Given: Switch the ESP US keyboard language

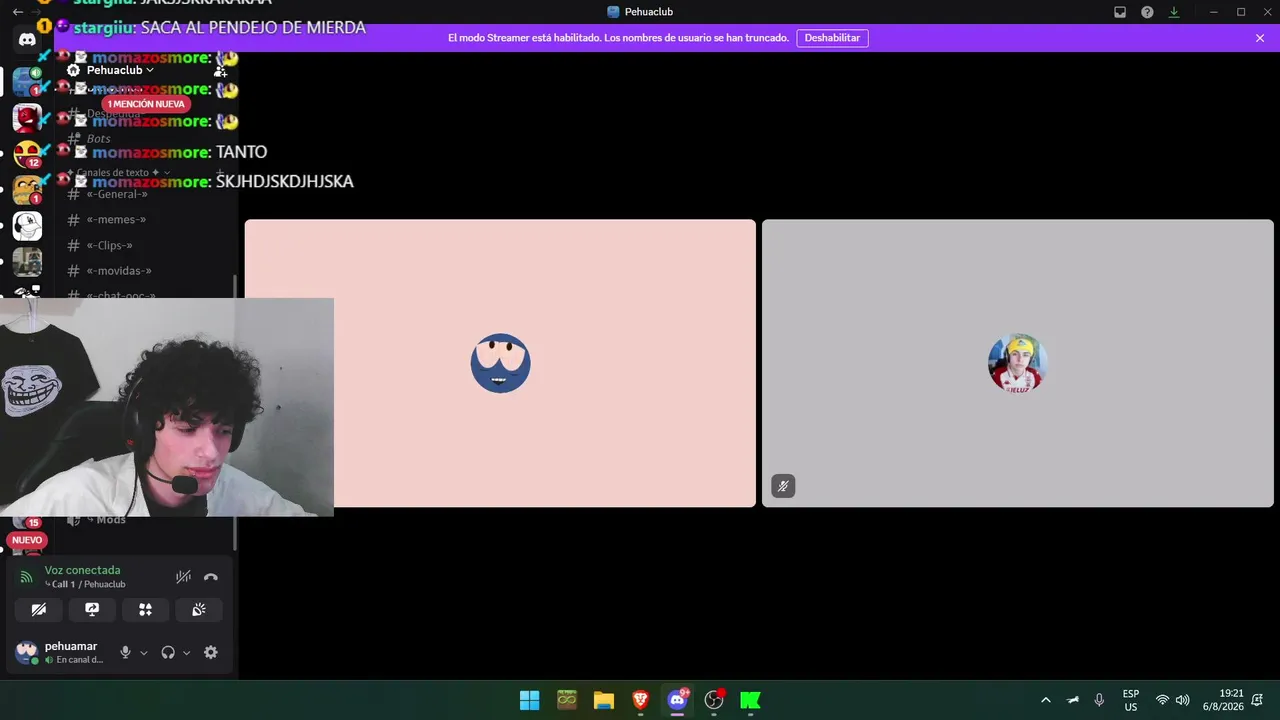Looking at the screenshot, I should point(1131,700).
